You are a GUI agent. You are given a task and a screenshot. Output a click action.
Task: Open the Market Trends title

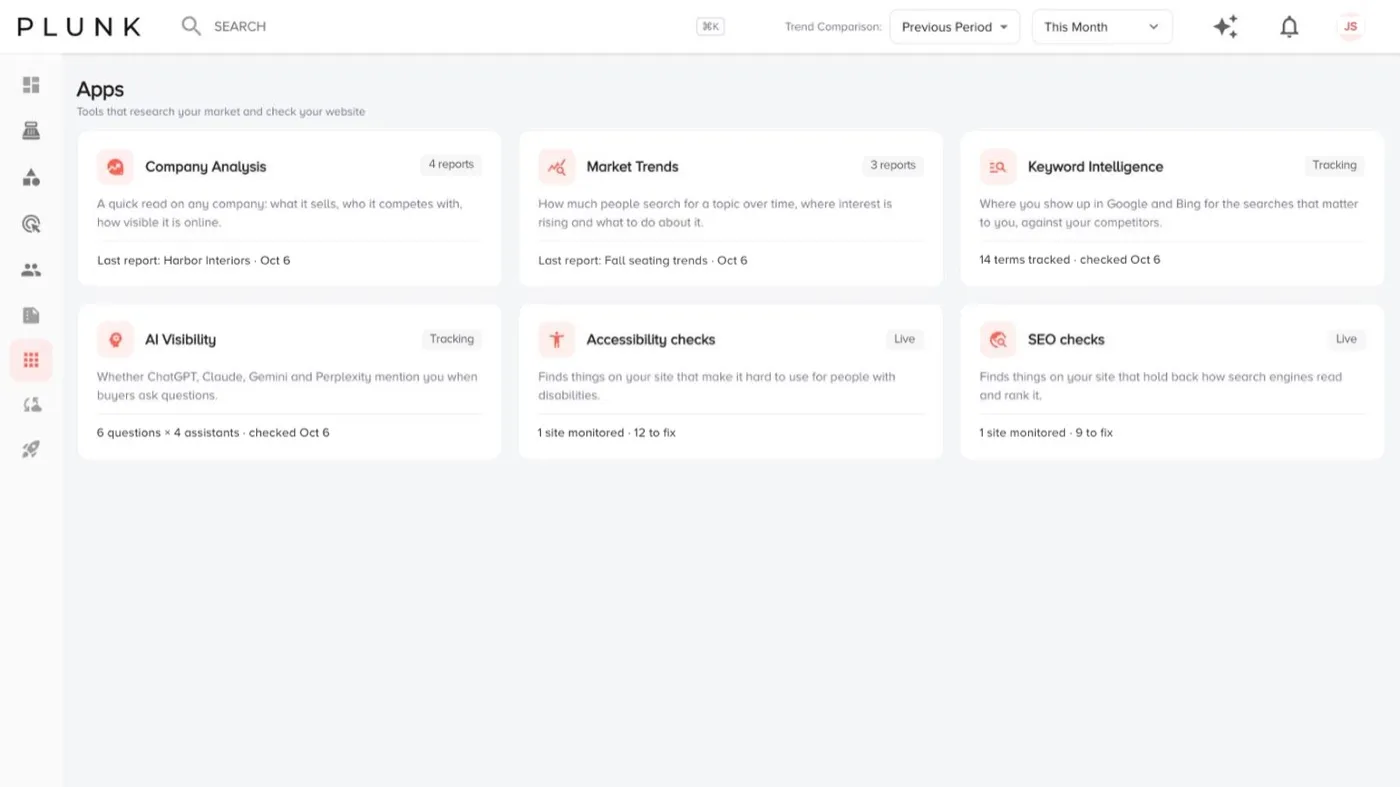pyautogui.click(x=633, y=167)
